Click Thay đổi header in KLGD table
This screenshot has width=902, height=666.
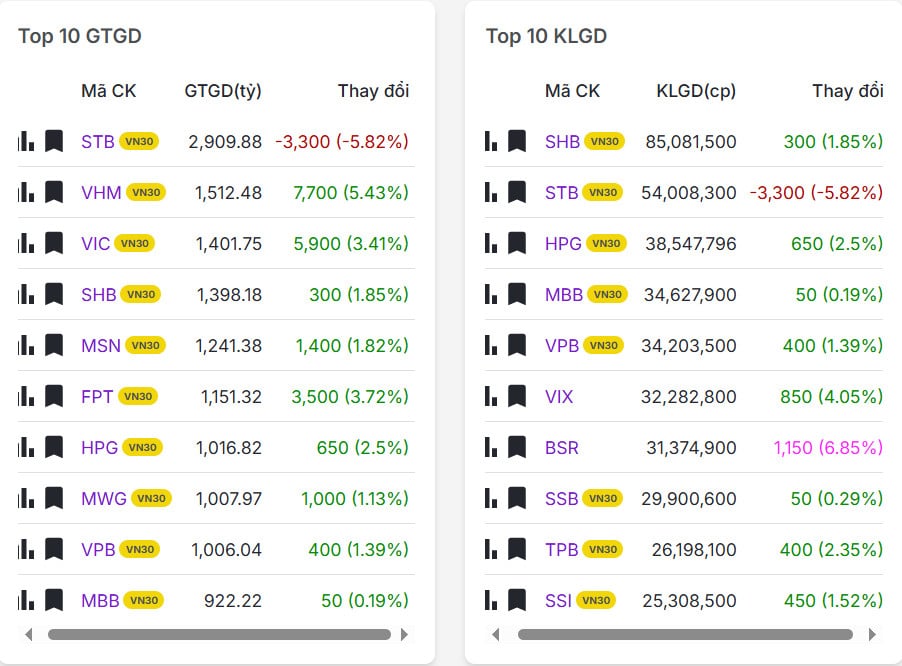(x=847, y=91)
